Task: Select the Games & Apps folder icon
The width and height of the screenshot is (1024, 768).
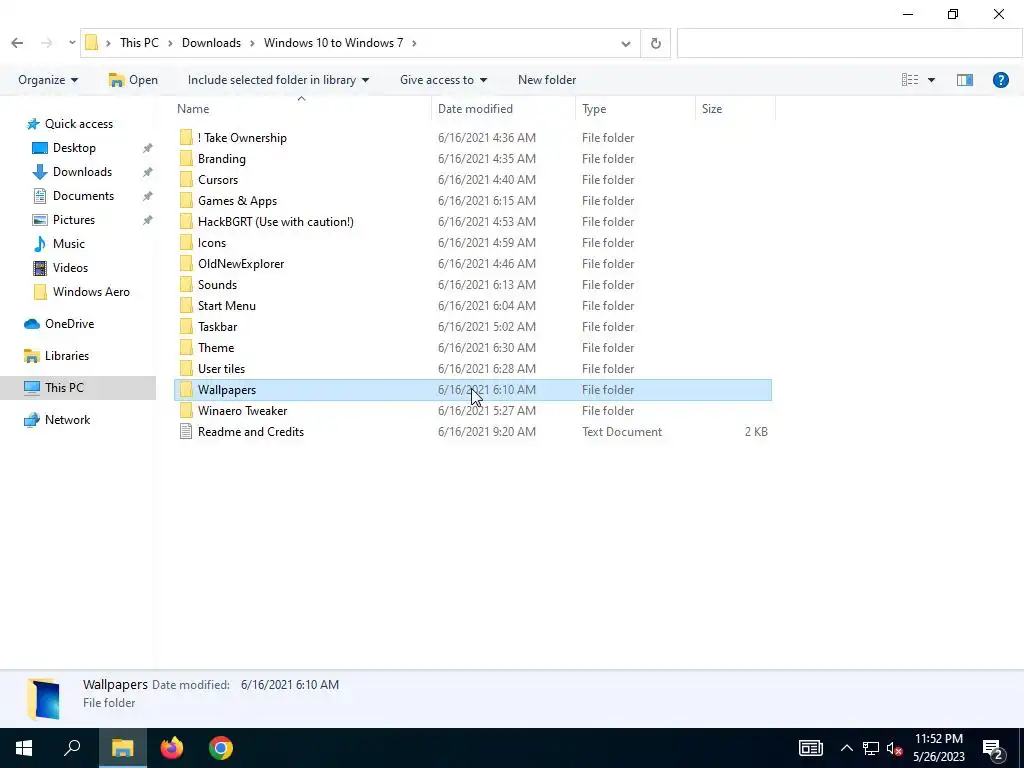Action: click(x=186, y=200)
